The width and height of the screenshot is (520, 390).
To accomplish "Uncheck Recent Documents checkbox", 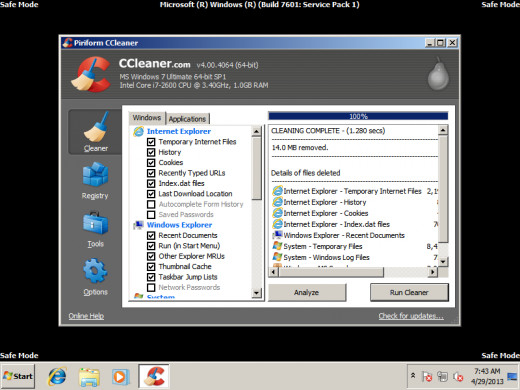I will pos(151,236).
